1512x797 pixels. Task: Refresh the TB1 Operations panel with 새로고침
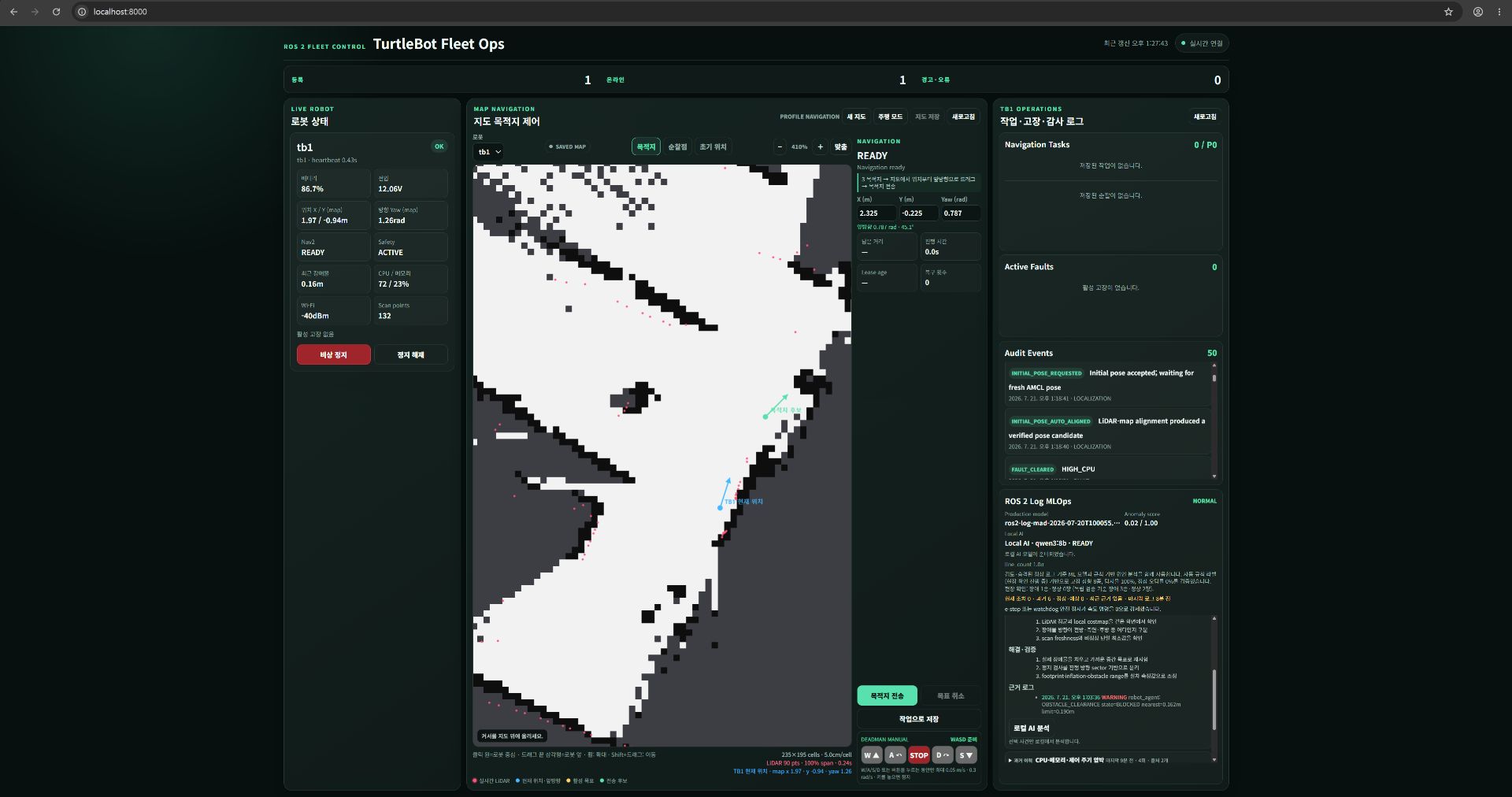tap(1205, 117)
